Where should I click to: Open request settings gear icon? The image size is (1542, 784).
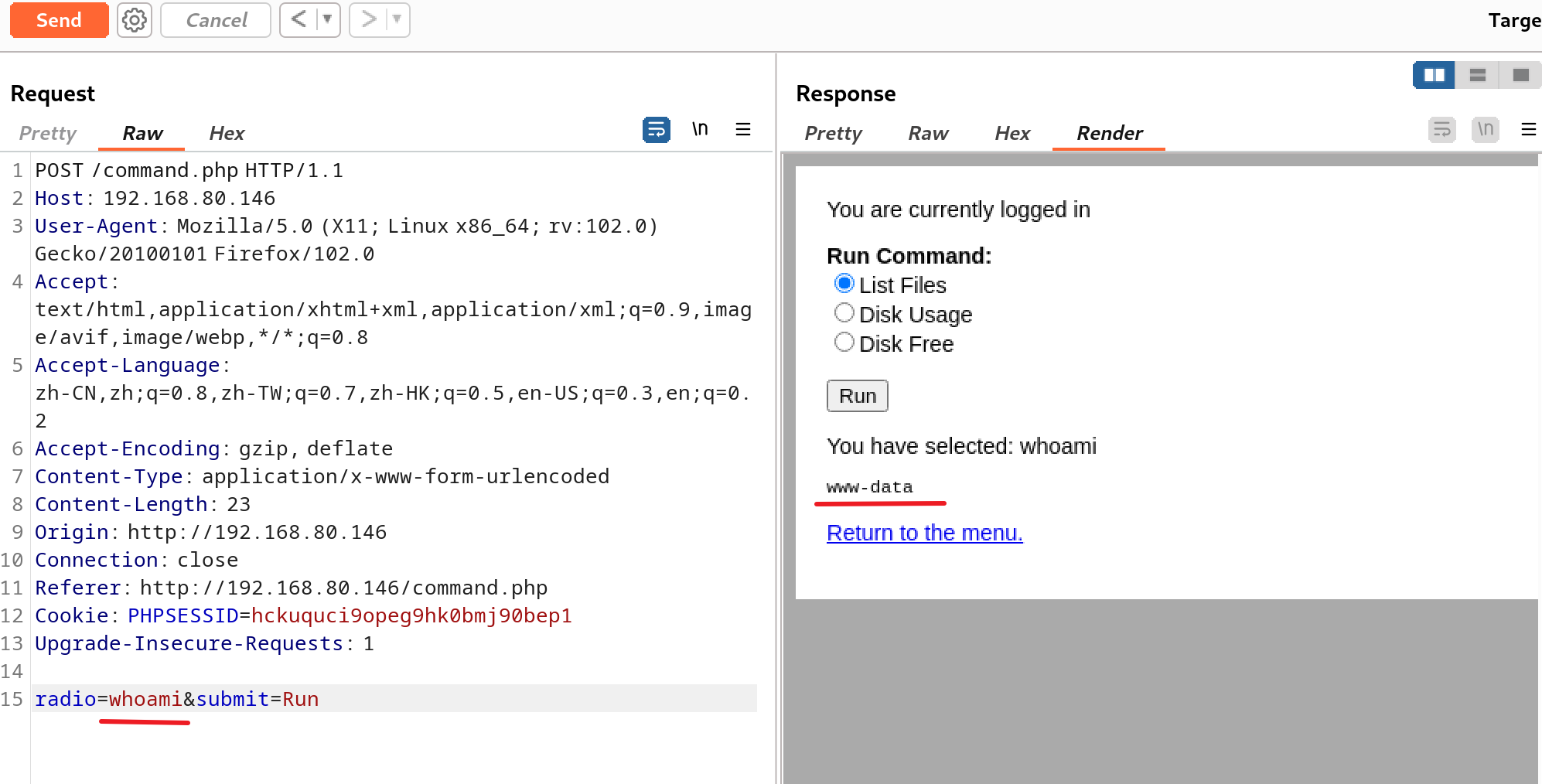click(x=135, y=20)
